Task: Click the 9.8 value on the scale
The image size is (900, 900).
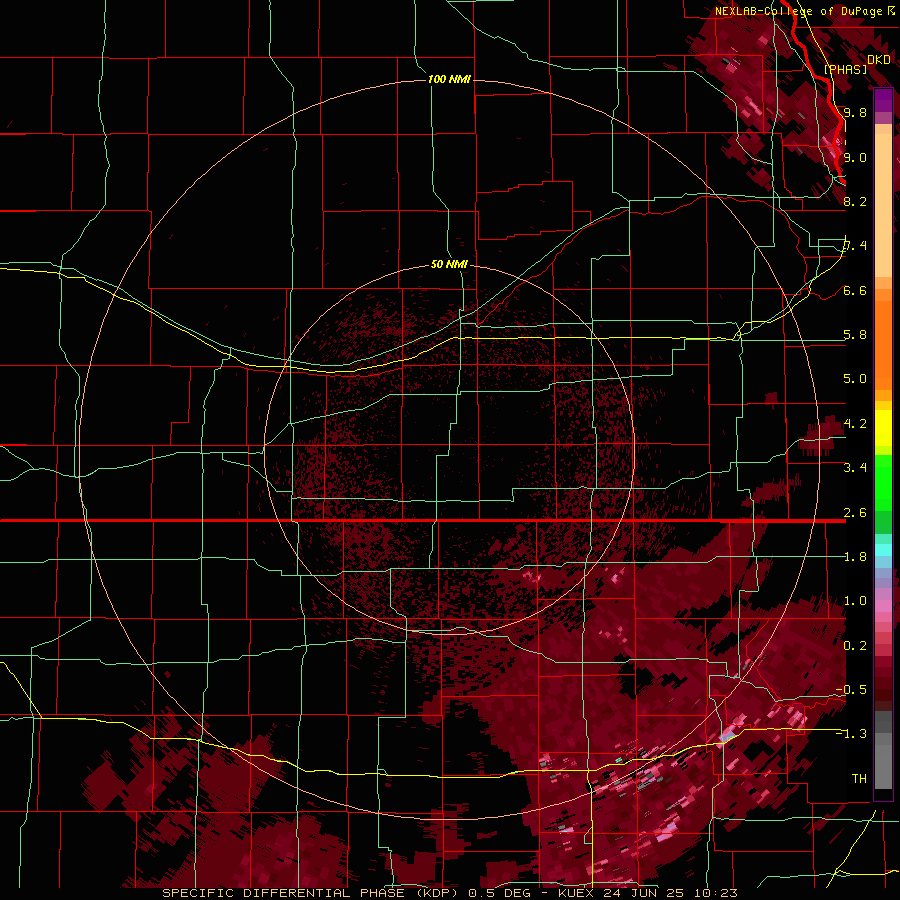Action: click(x=855, y=112)
